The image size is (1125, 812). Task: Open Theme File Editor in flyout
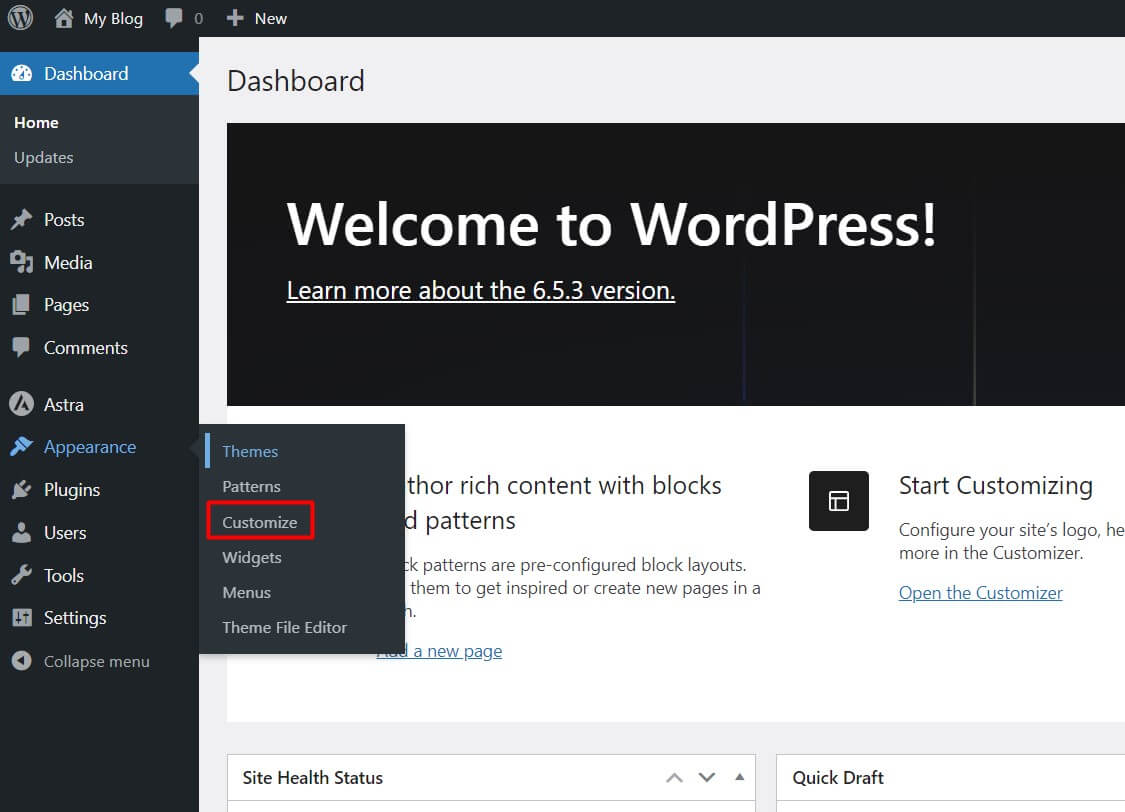285,628
